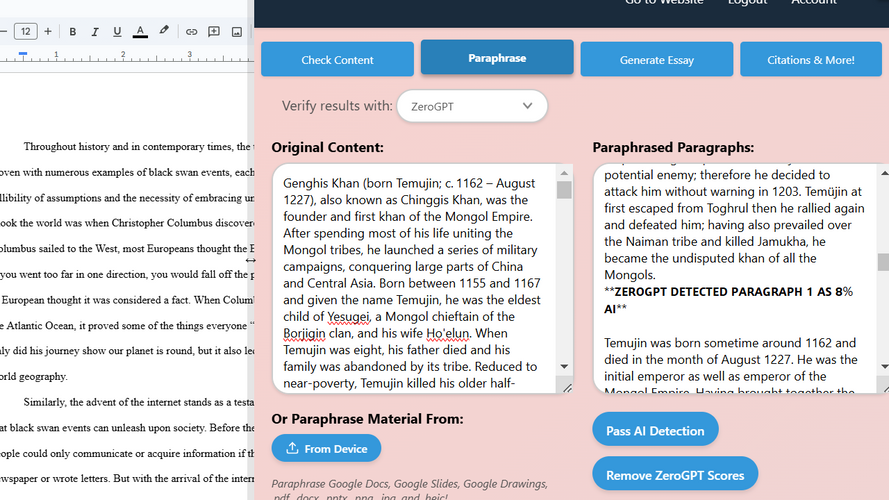Toggle bold formatting in Google Docs toolbar
Image resolution: width=889 pixels, height=500 pixels.
73,32
